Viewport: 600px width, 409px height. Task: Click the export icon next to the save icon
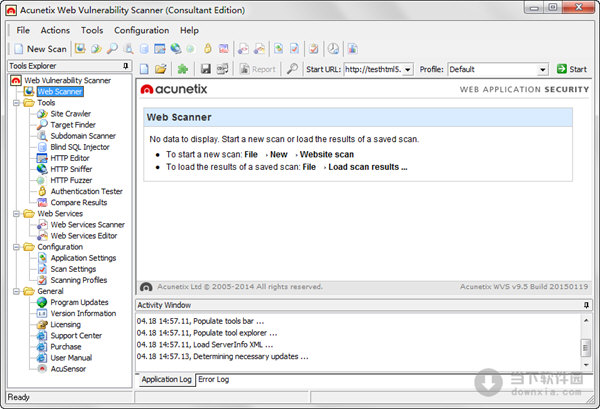[x=222, y=69]
